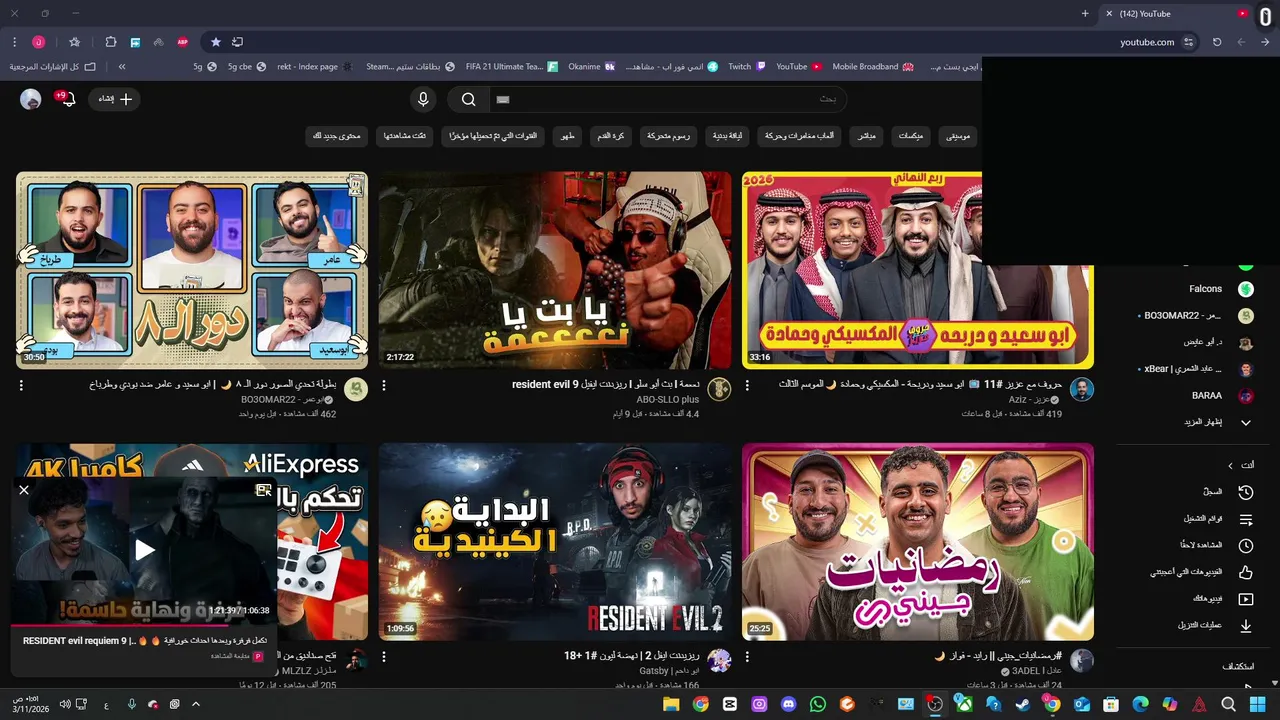
Task: Click the YouTube search magnifier button
Action: [x=468, y=99]
